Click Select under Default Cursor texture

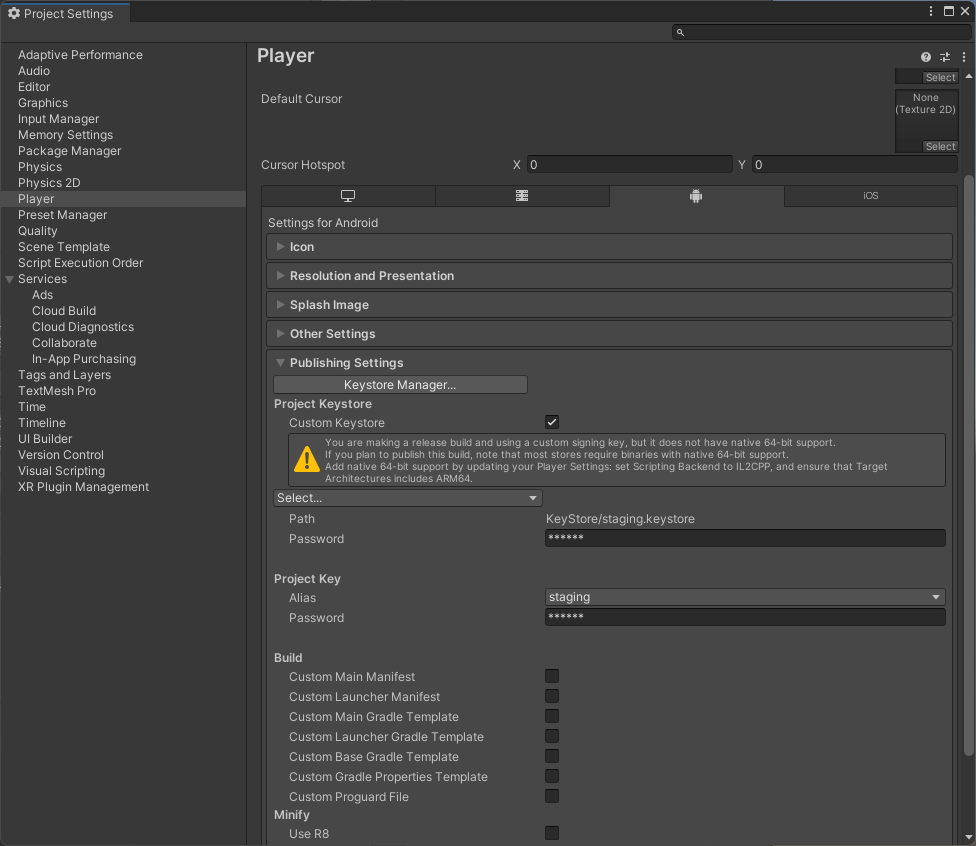coord(940,147)
